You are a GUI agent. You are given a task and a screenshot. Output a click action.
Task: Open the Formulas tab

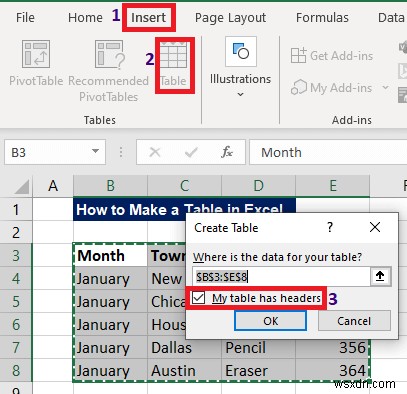(x=322, y=18)
